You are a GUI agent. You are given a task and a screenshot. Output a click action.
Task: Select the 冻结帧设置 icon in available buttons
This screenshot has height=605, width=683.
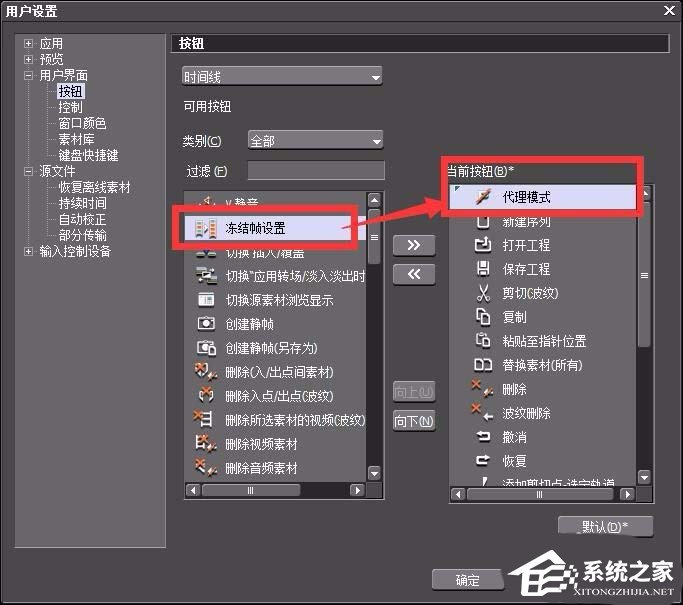point(206,228)
